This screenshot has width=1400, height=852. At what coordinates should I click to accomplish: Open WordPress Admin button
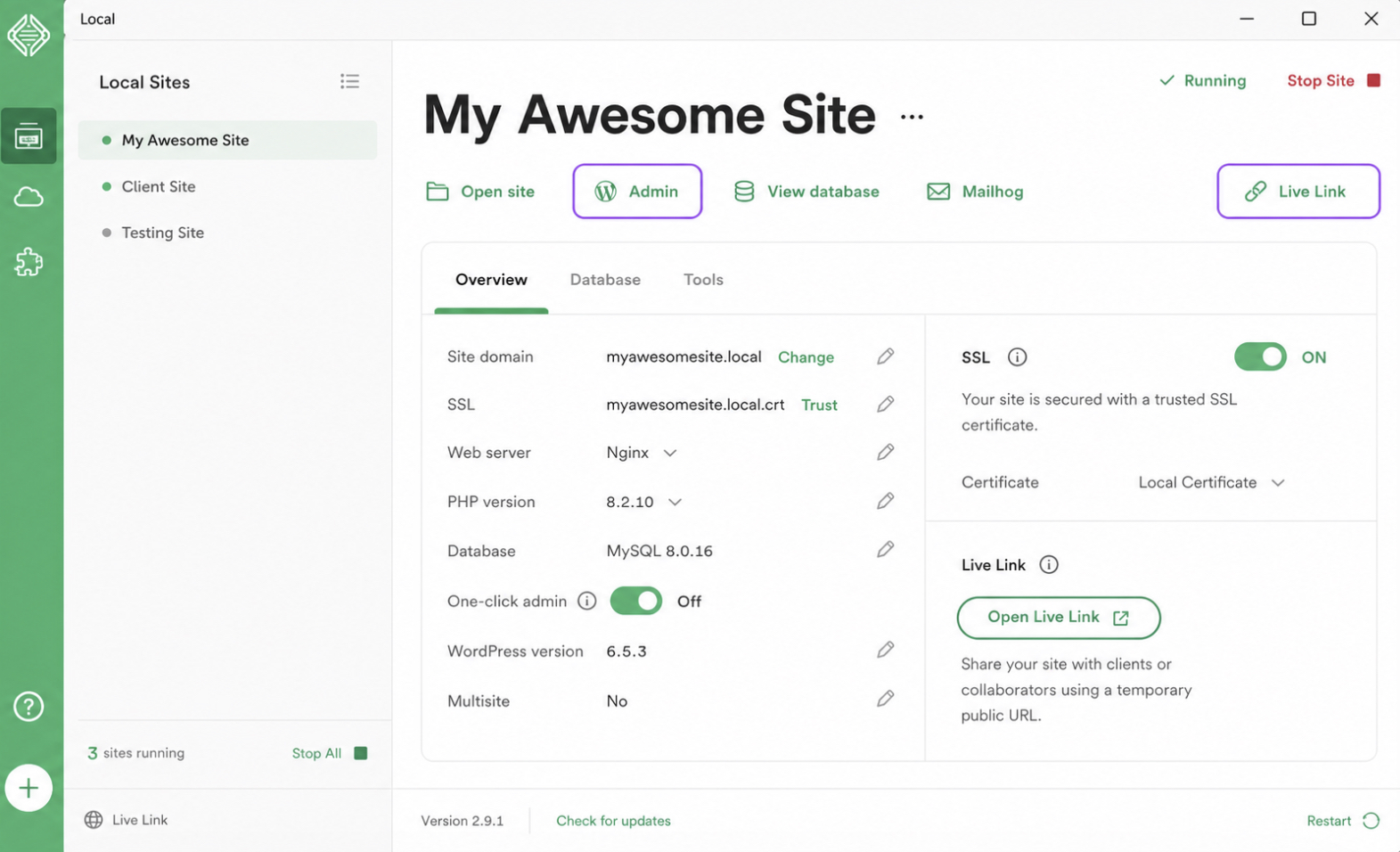point(637,191)
